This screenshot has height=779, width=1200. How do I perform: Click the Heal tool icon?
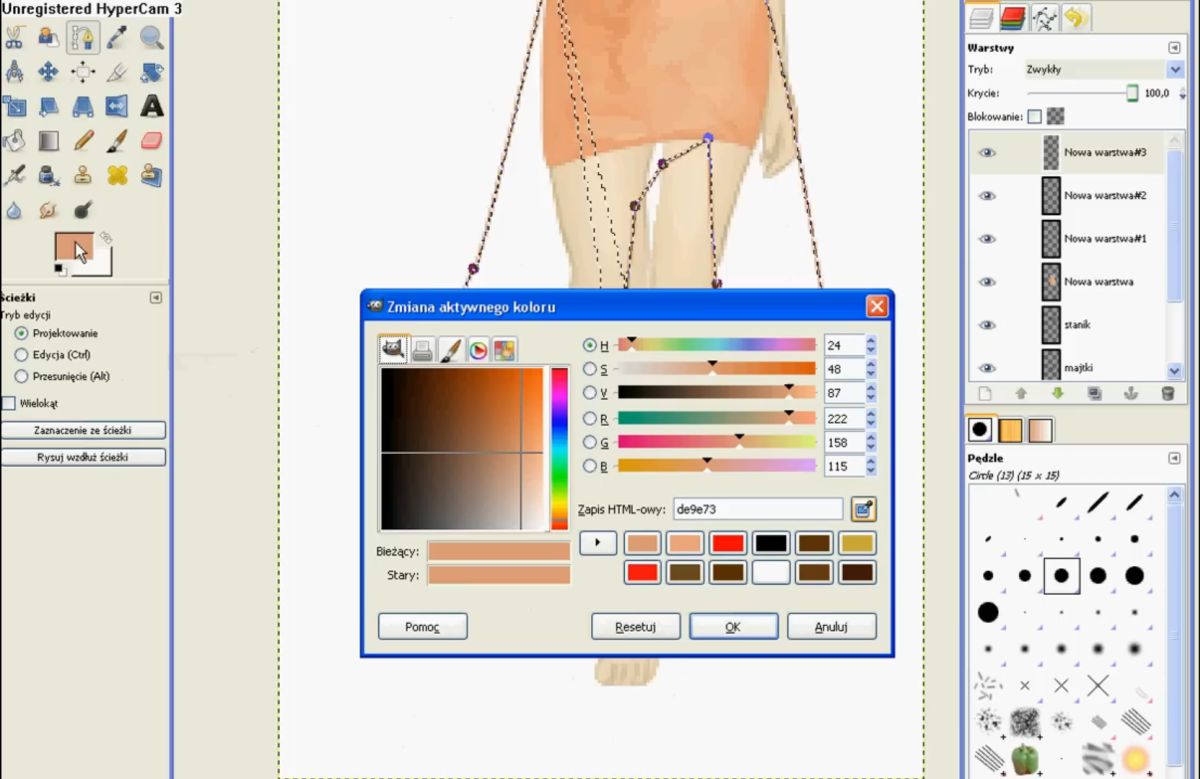pyautogui.click(x=117, y=175)
